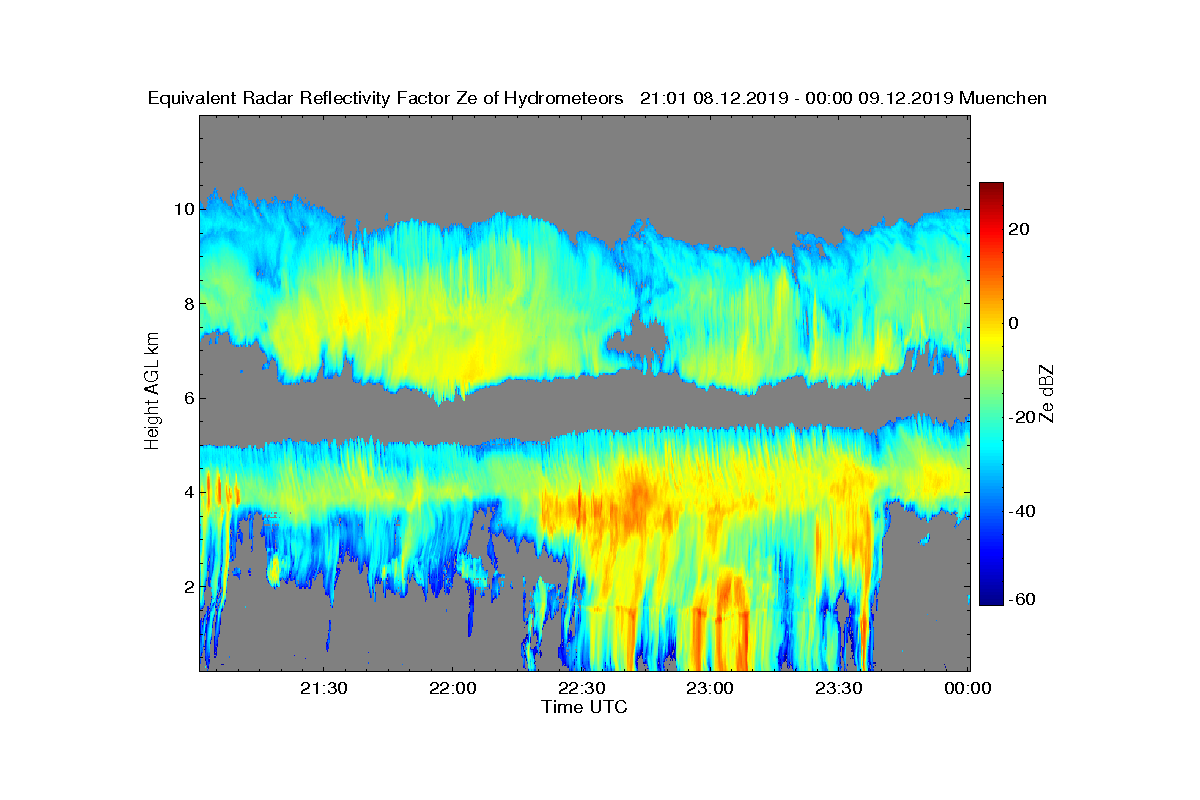1200x800 pixels.
Task: Click the height label '10'
Action: [182, 209]
